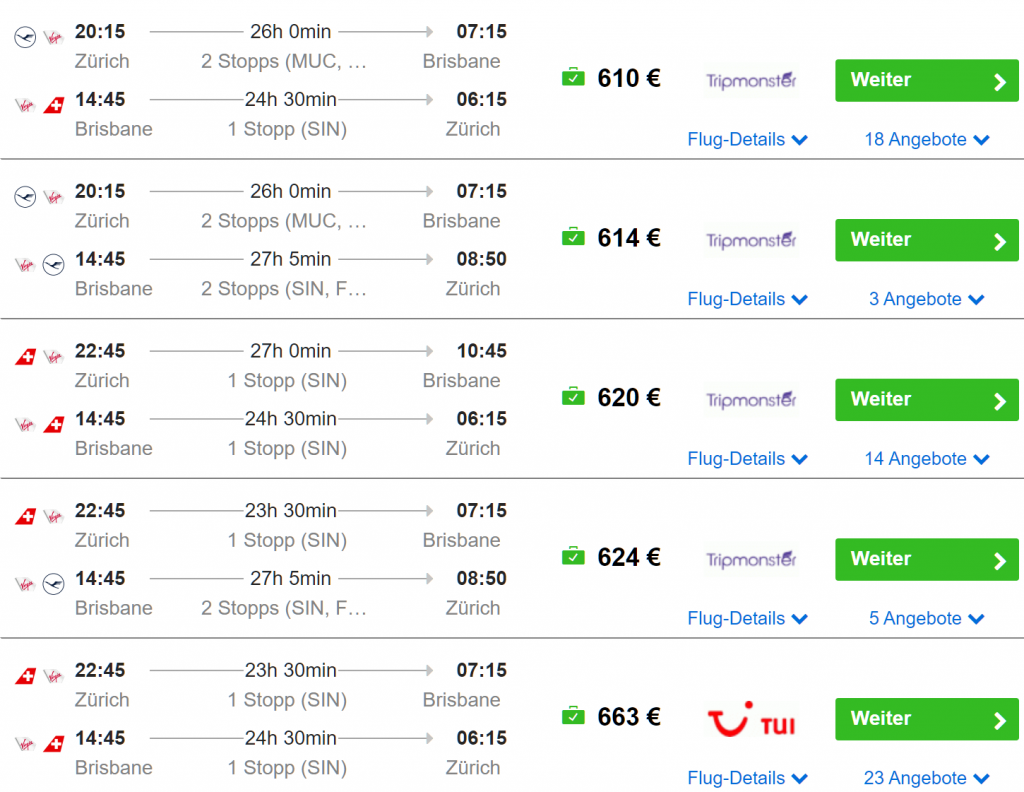1024x792 pixels.
Task: Expand Flug-Details for the 620 € flight
Action: tap(747, 459)
